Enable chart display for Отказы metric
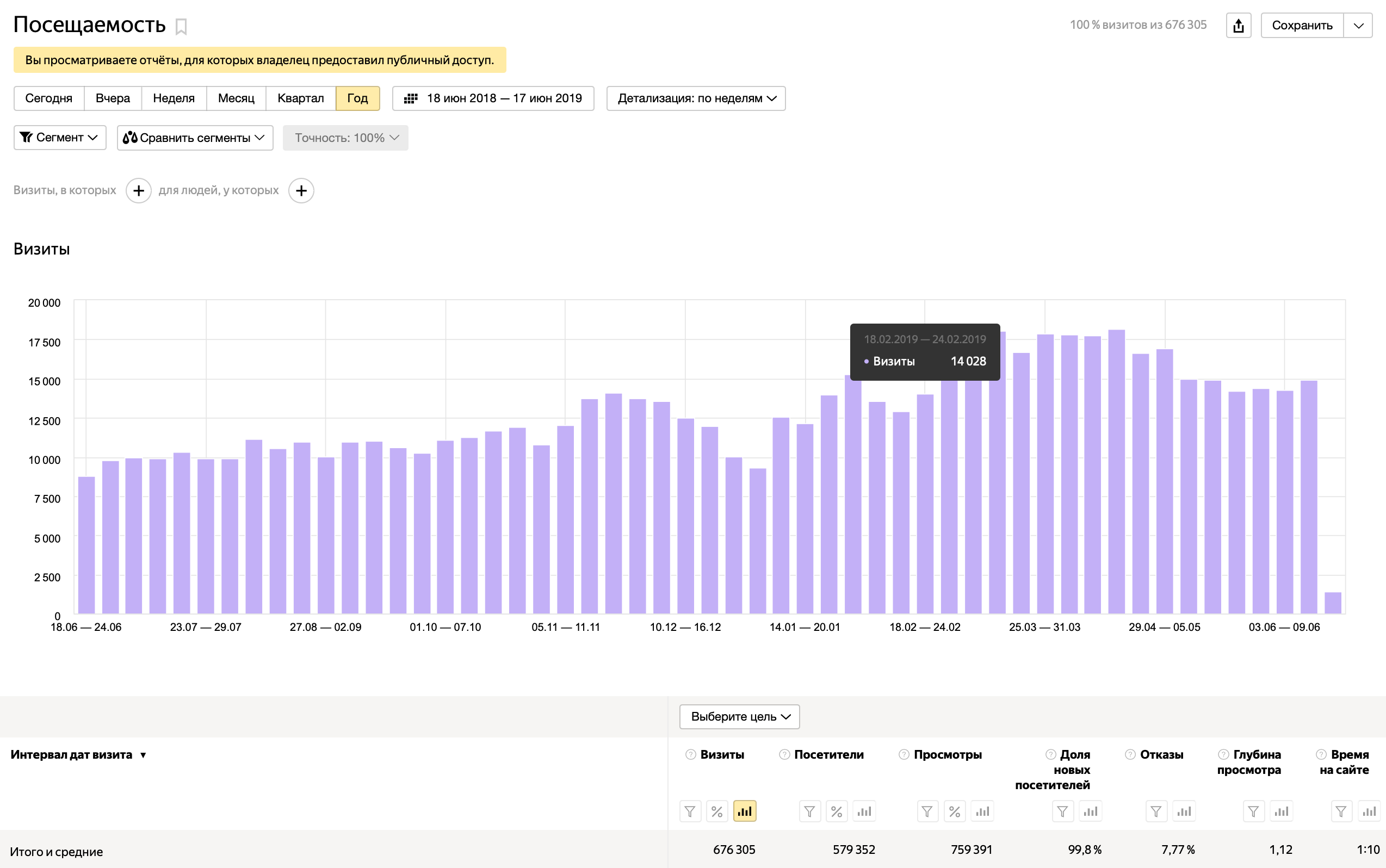This screenshot has width=1386, height=868. pyautogui.click(x=1183, y=811)
